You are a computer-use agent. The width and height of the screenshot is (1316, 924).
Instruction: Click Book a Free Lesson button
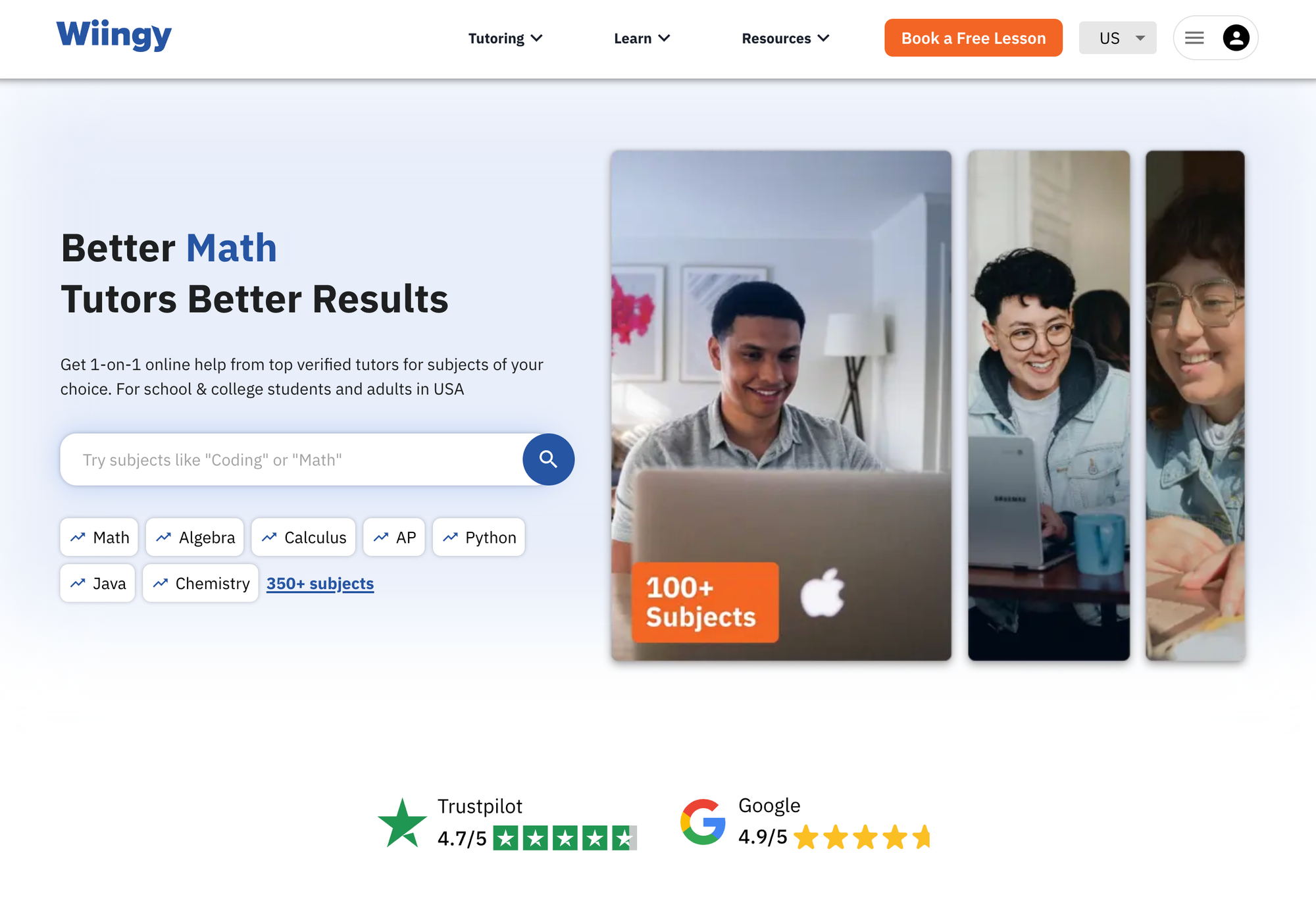point(973,38)
